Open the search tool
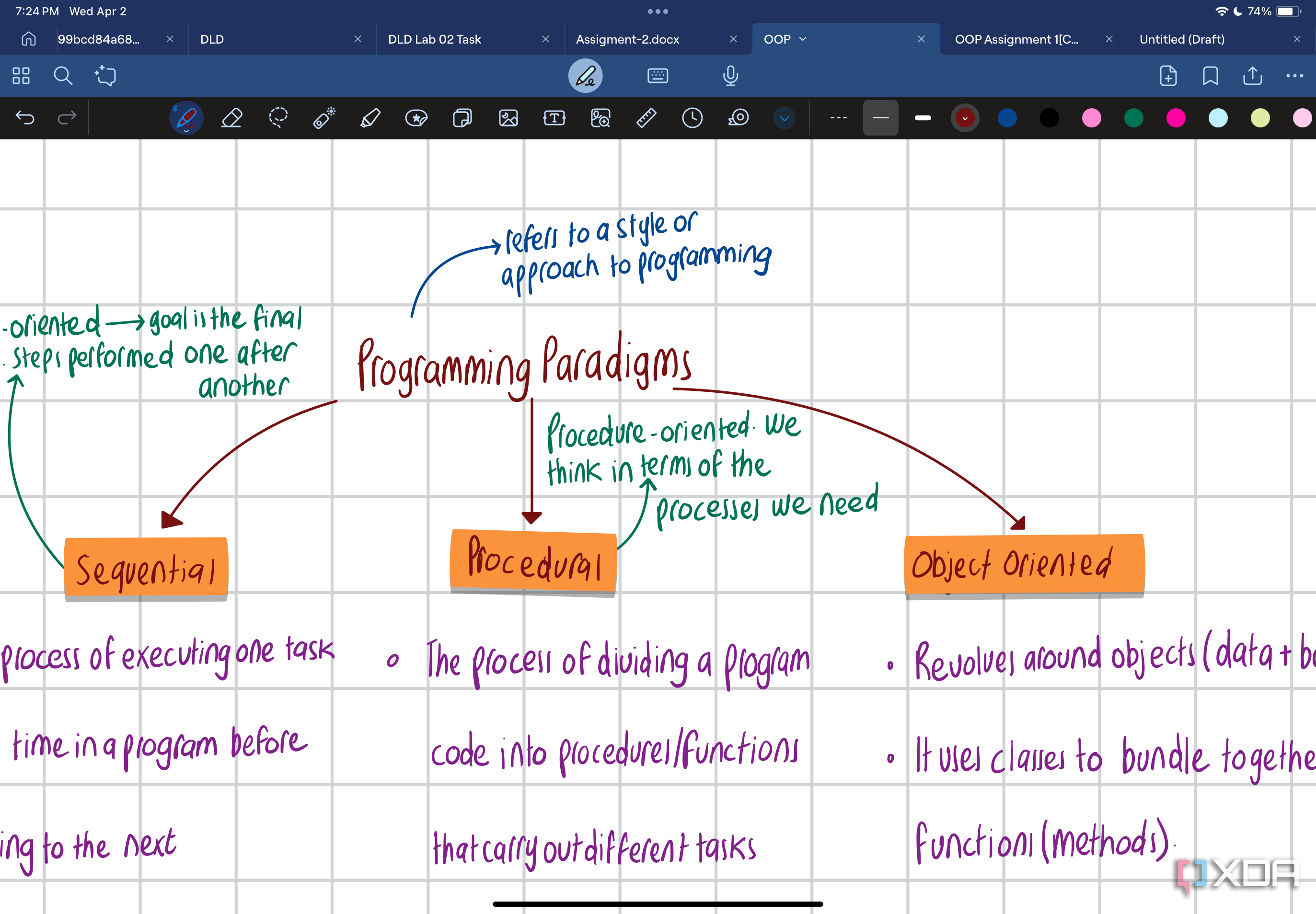This screenshot has height=914, width=1316. (x=63, y=76)
